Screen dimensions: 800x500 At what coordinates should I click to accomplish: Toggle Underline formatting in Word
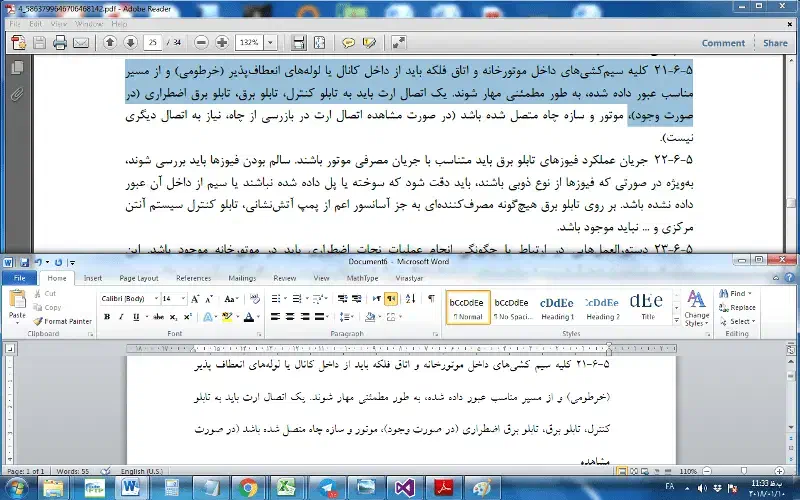click(136, 317)
